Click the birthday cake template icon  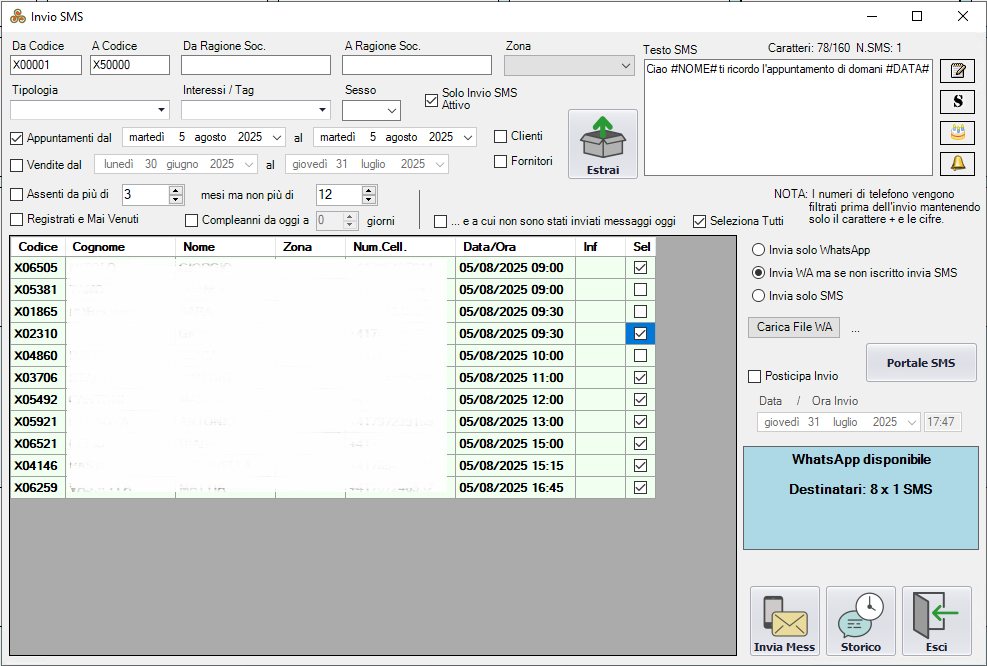(958, 132)
